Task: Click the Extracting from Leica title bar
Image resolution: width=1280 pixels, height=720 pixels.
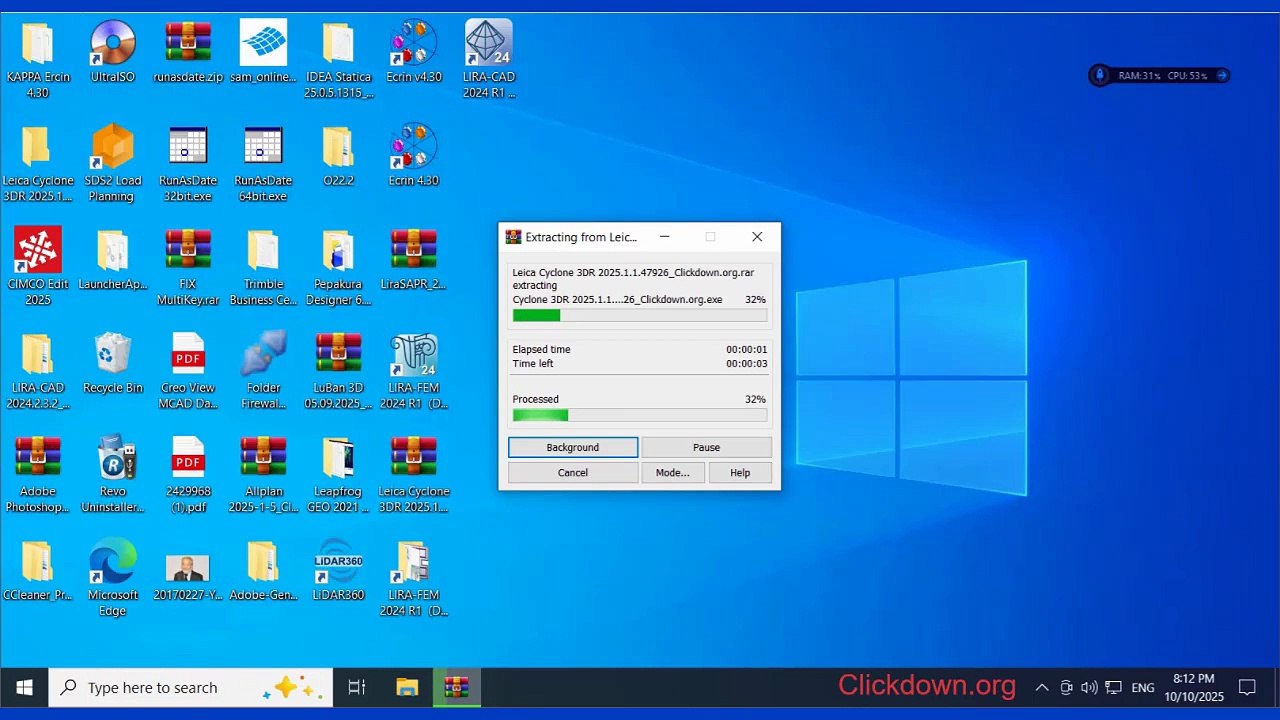Action: 581,237
